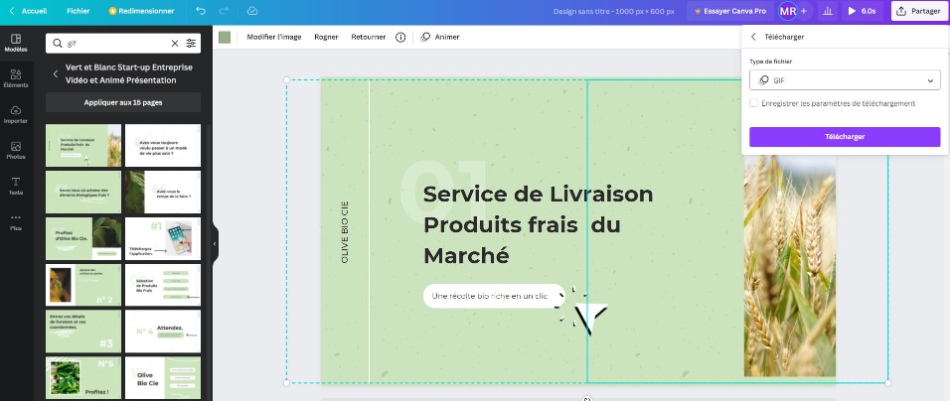Viewport: 950px width, 401px height.
Task: Play the 6.0s presentation preview
Action: (x=862, y=11)
